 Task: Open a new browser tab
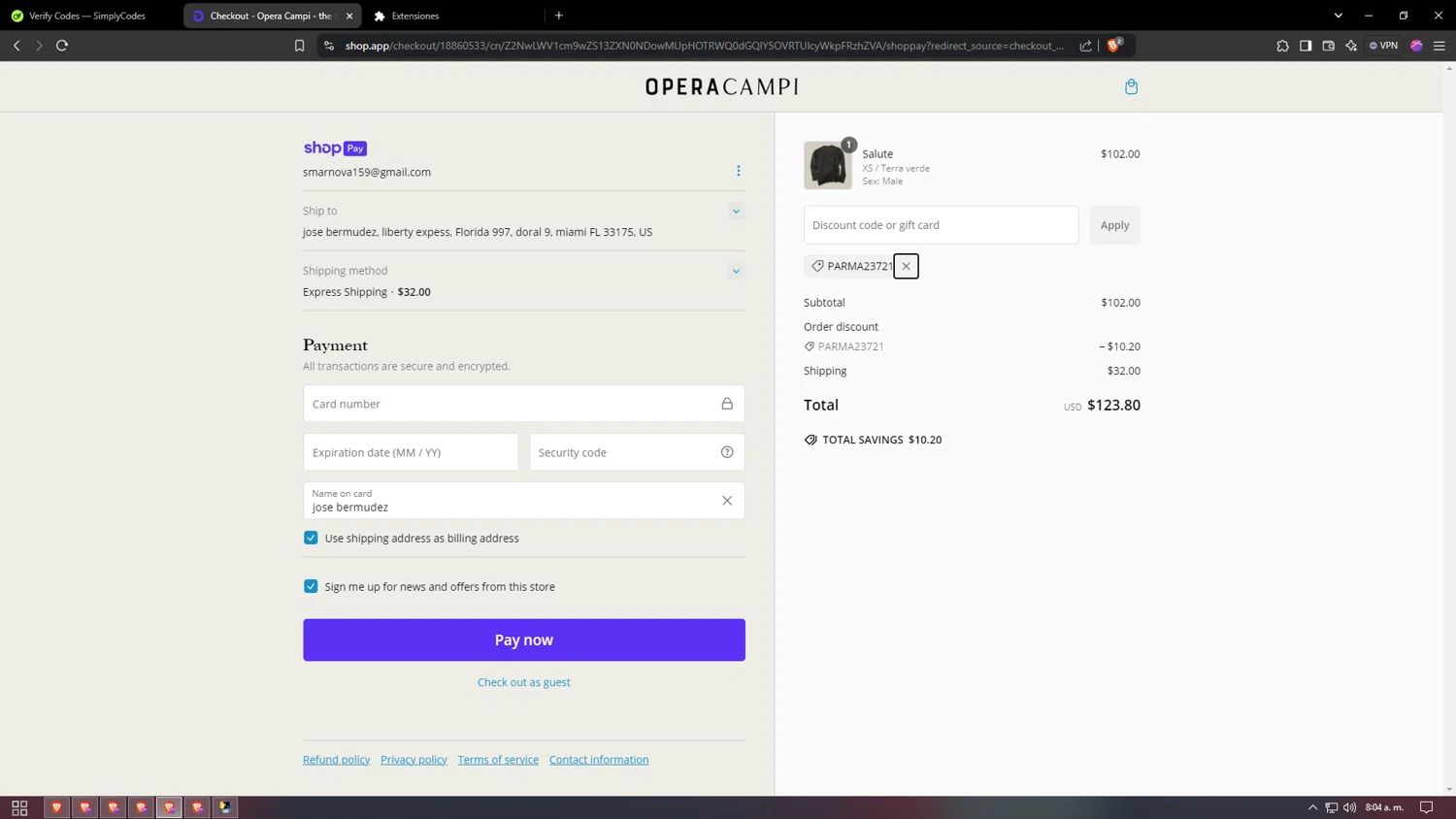(559, 16)
